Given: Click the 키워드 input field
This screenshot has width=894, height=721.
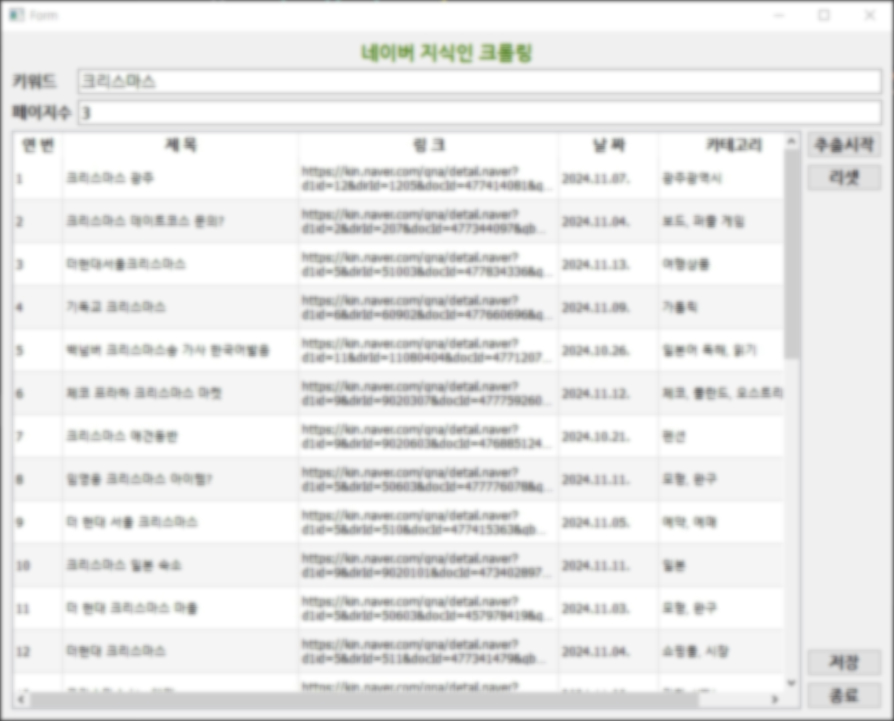Looking at the screenshot, I should click(x=480, y=82).
